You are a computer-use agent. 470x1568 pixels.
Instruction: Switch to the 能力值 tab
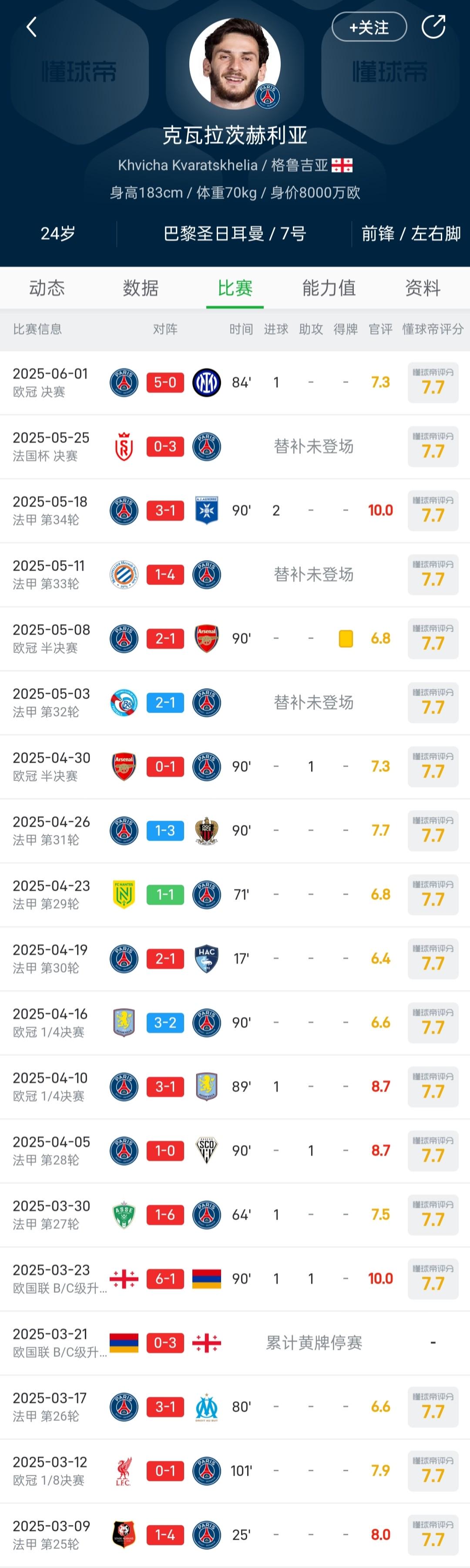click(328, 289)
